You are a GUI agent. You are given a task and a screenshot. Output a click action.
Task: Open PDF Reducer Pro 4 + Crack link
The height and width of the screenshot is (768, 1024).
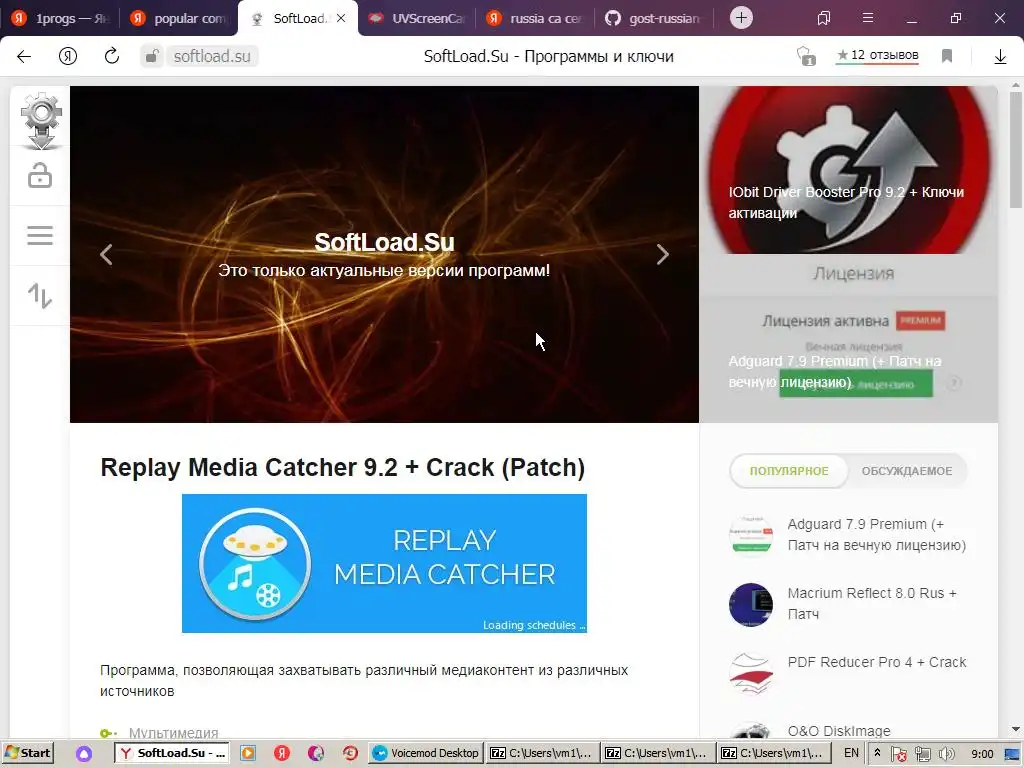pos(876,662)
